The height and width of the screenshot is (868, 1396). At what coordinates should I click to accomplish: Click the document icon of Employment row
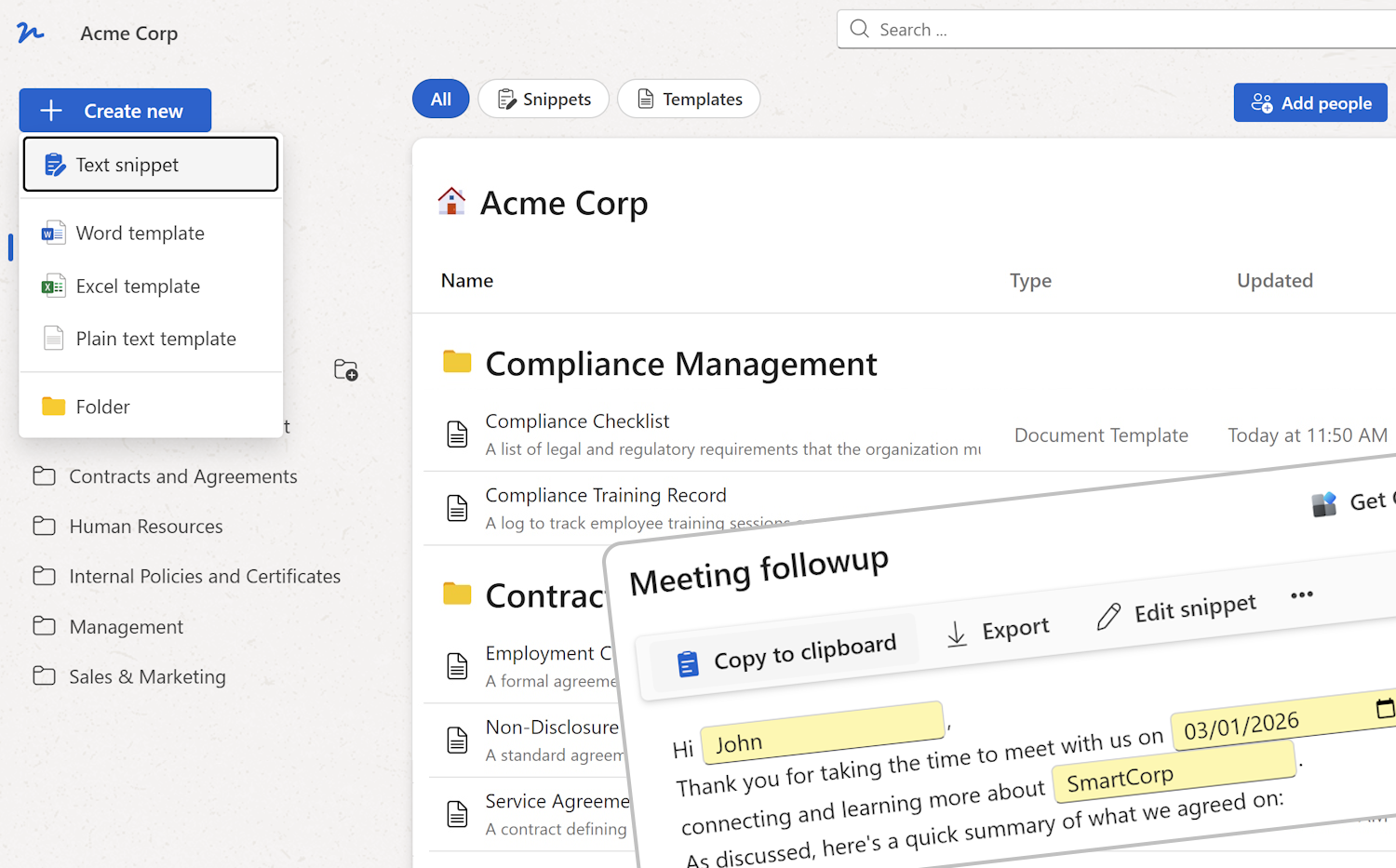point(457,666)
